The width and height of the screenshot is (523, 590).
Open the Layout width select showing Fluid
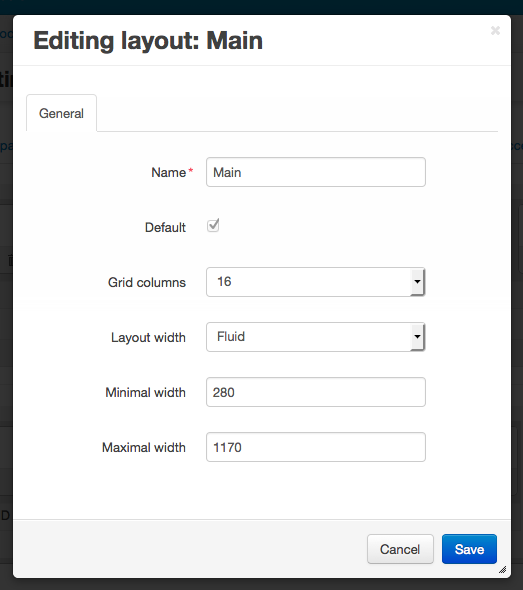click(x=316, y=337)
